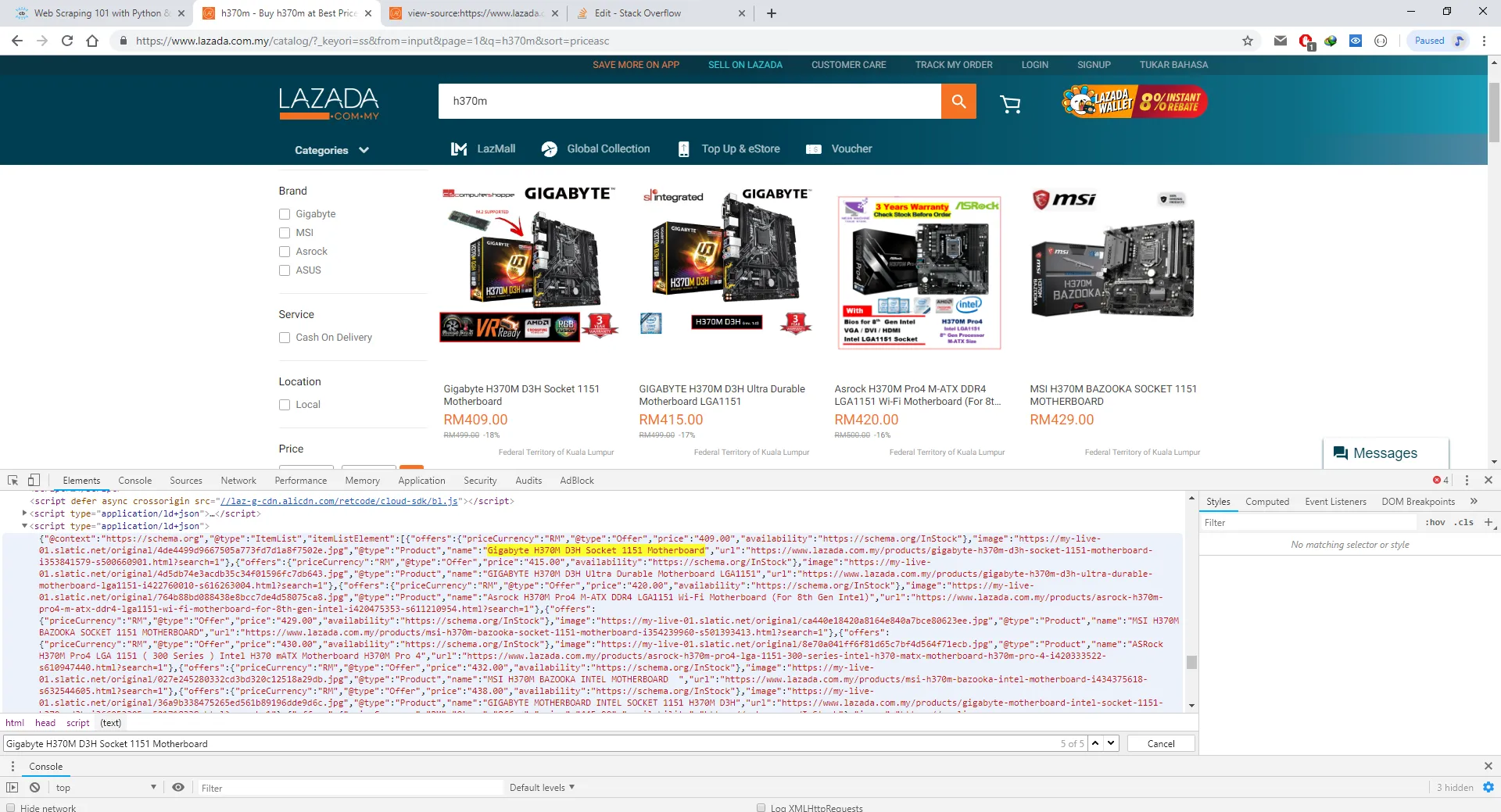Image resolution: width=1501 pixels, height=812 pixels.
Task: Expand the collapsed ld+json script node
Action: tap(25, 513)
